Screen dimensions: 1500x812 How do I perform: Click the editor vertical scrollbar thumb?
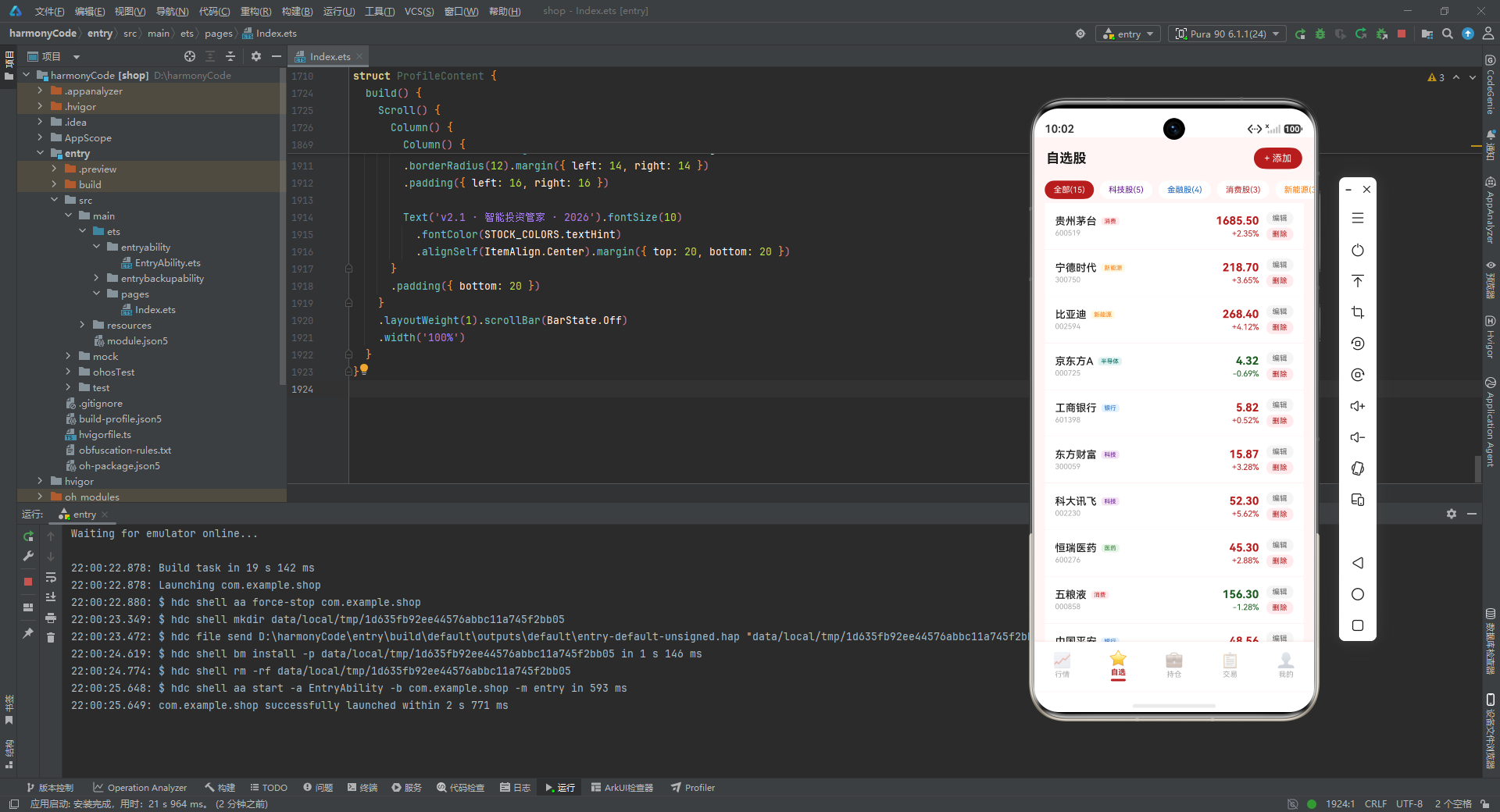click(x=1477, y=469)
